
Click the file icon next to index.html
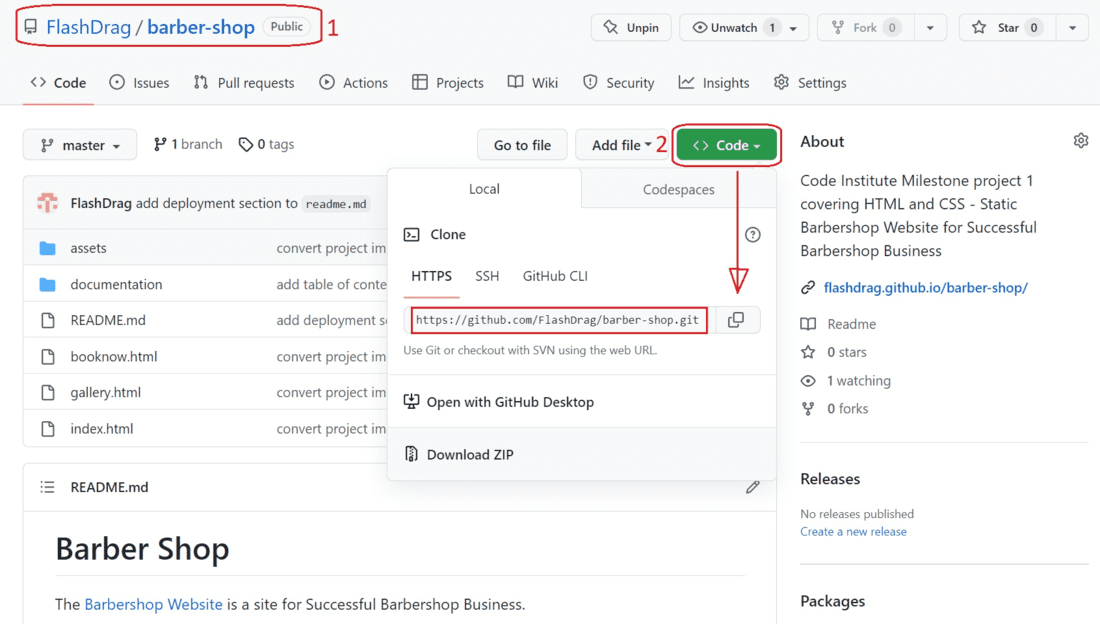click(x=48, y=429)
